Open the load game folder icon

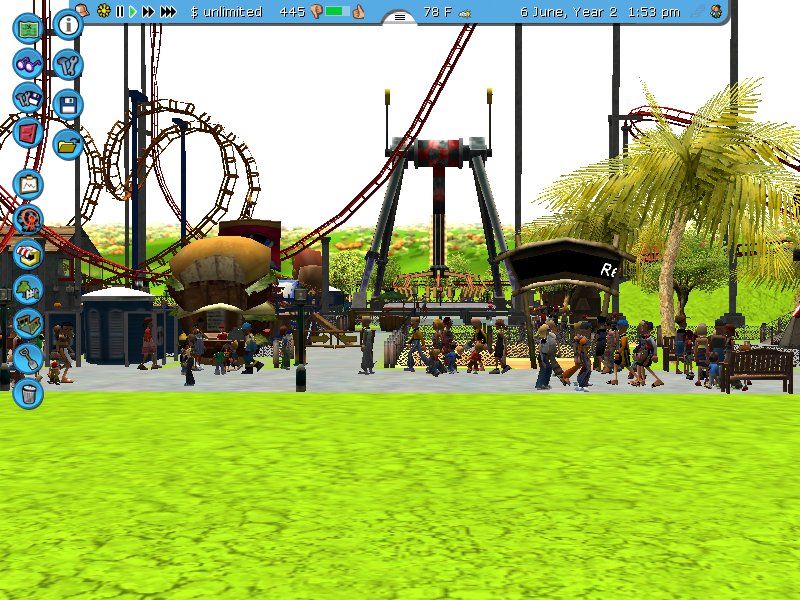pyautogui.click(x=67, y=144)
